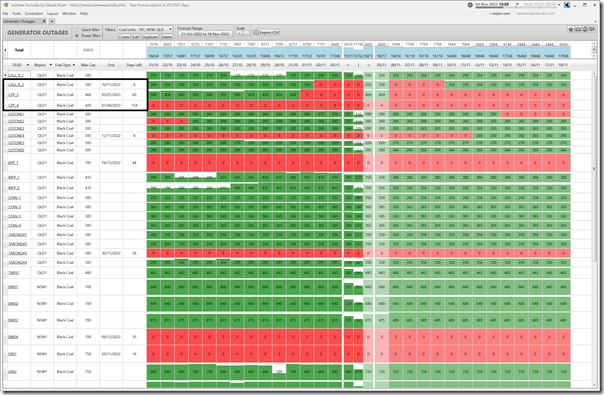Open the Region column filter dropdown
The width and height of the screenshot is (604, 395).
[50, 65]
